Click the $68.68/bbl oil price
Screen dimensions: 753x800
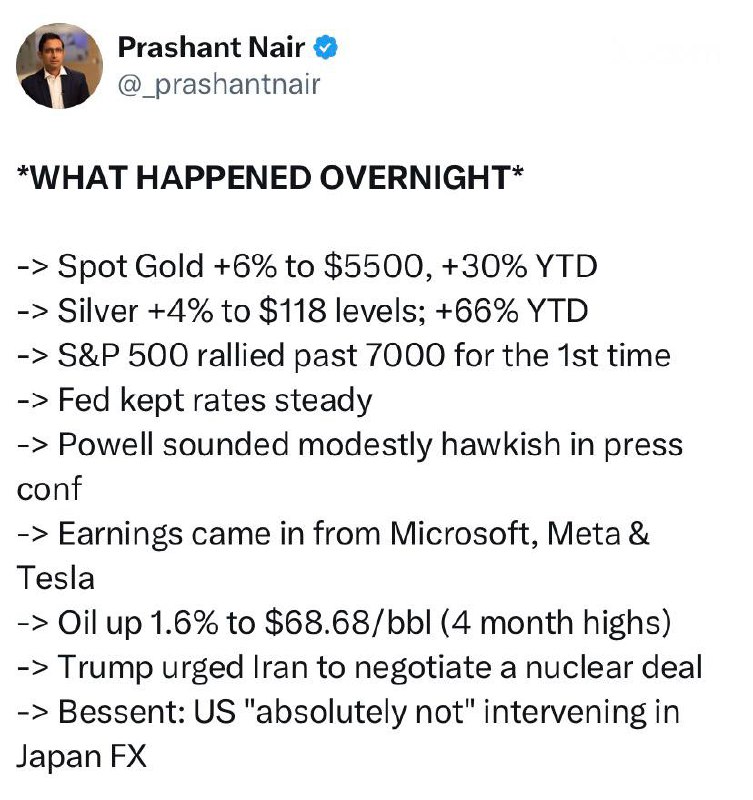click(x=348, y=623)
